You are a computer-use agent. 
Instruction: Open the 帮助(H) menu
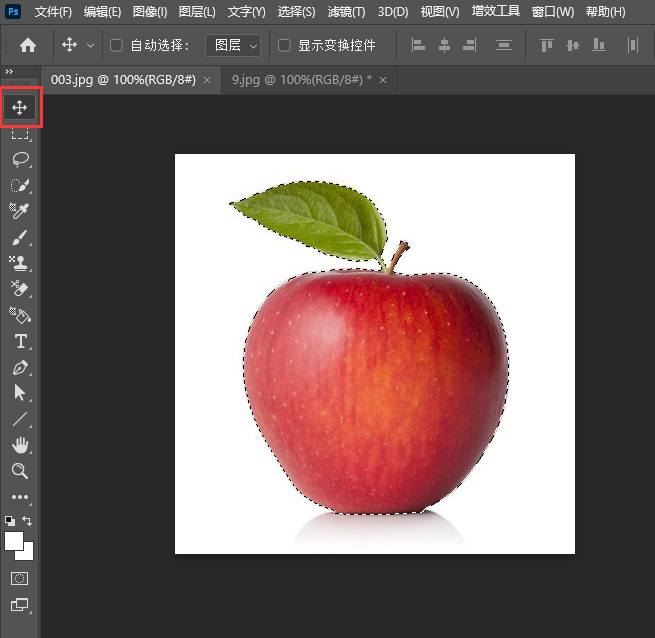(605, 12)
